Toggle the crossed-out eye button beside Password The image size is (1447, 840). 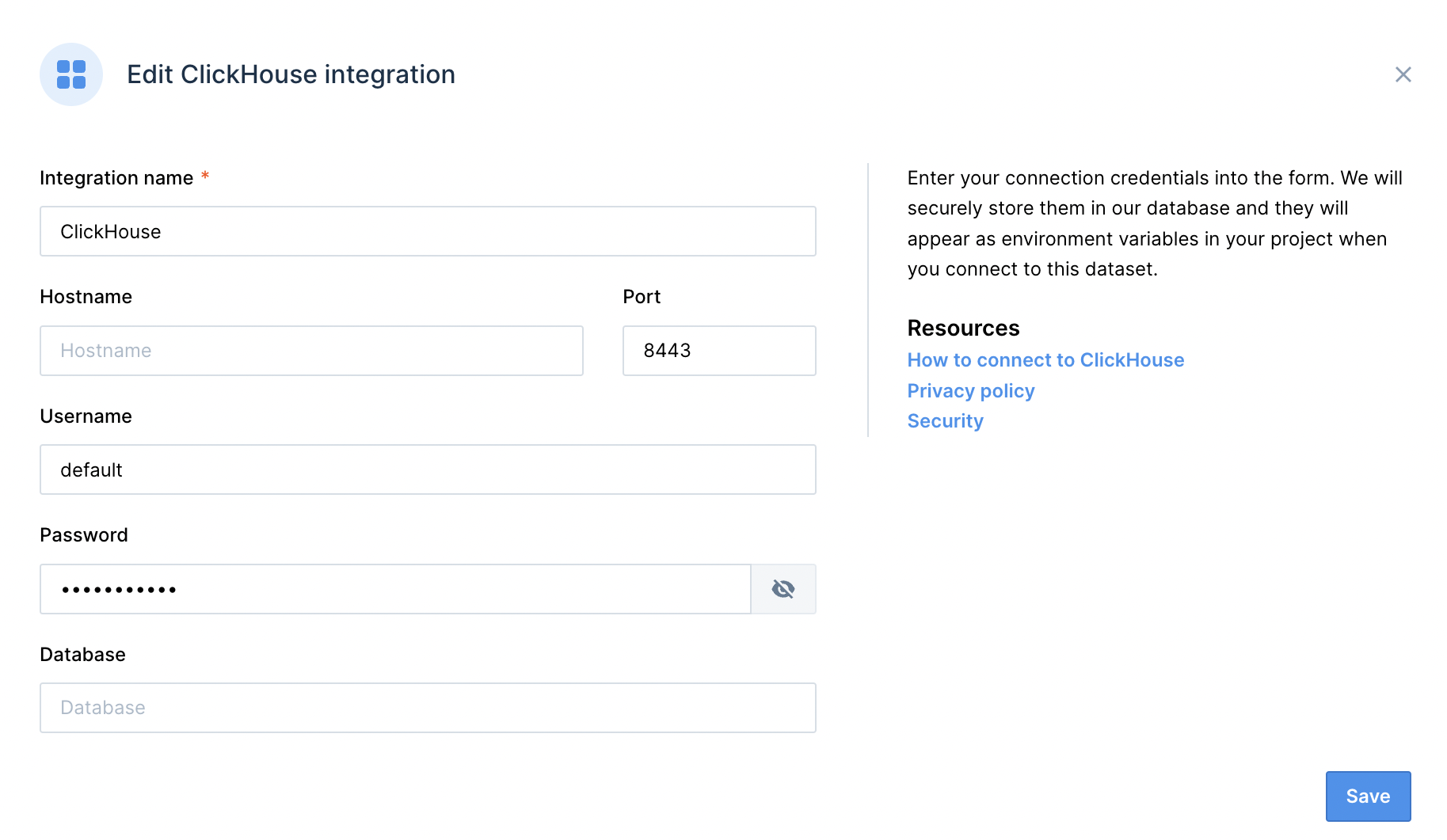tap(783, 589)
